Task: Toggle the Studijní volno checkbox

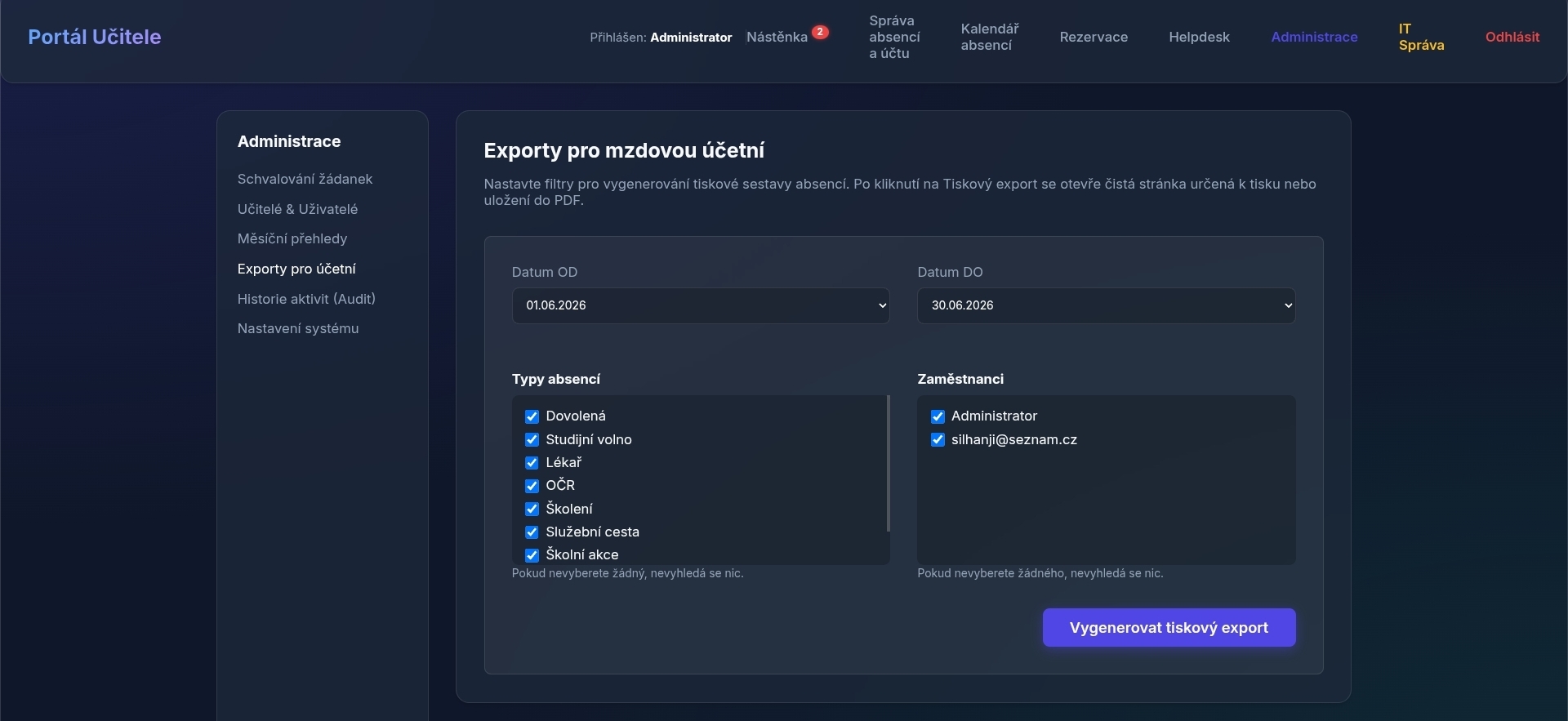Action: coord(532,439)
